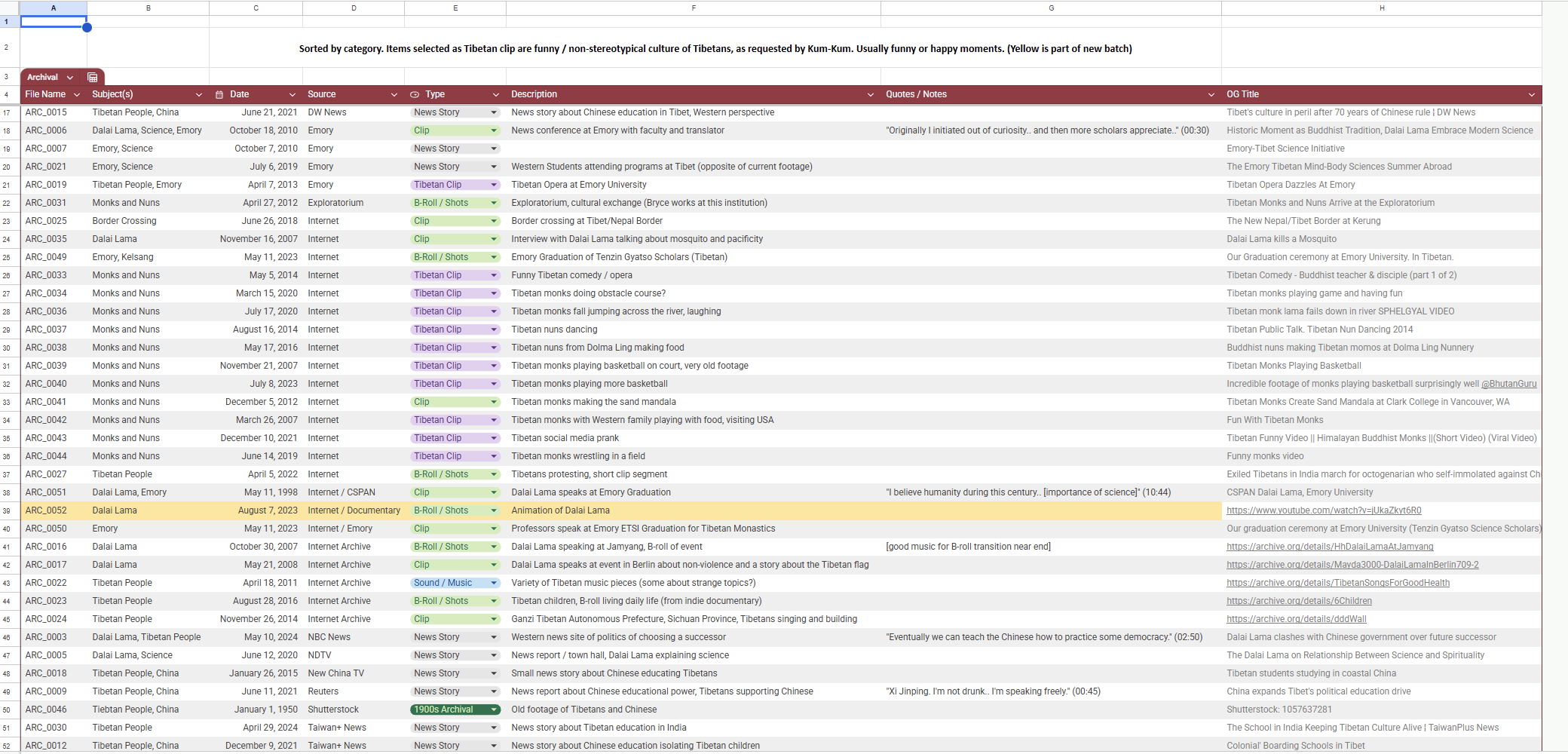Select the date cell 'January 1, 1950'
The height and width of the screenshot is (754, 1568).
[x=256, y=710]
